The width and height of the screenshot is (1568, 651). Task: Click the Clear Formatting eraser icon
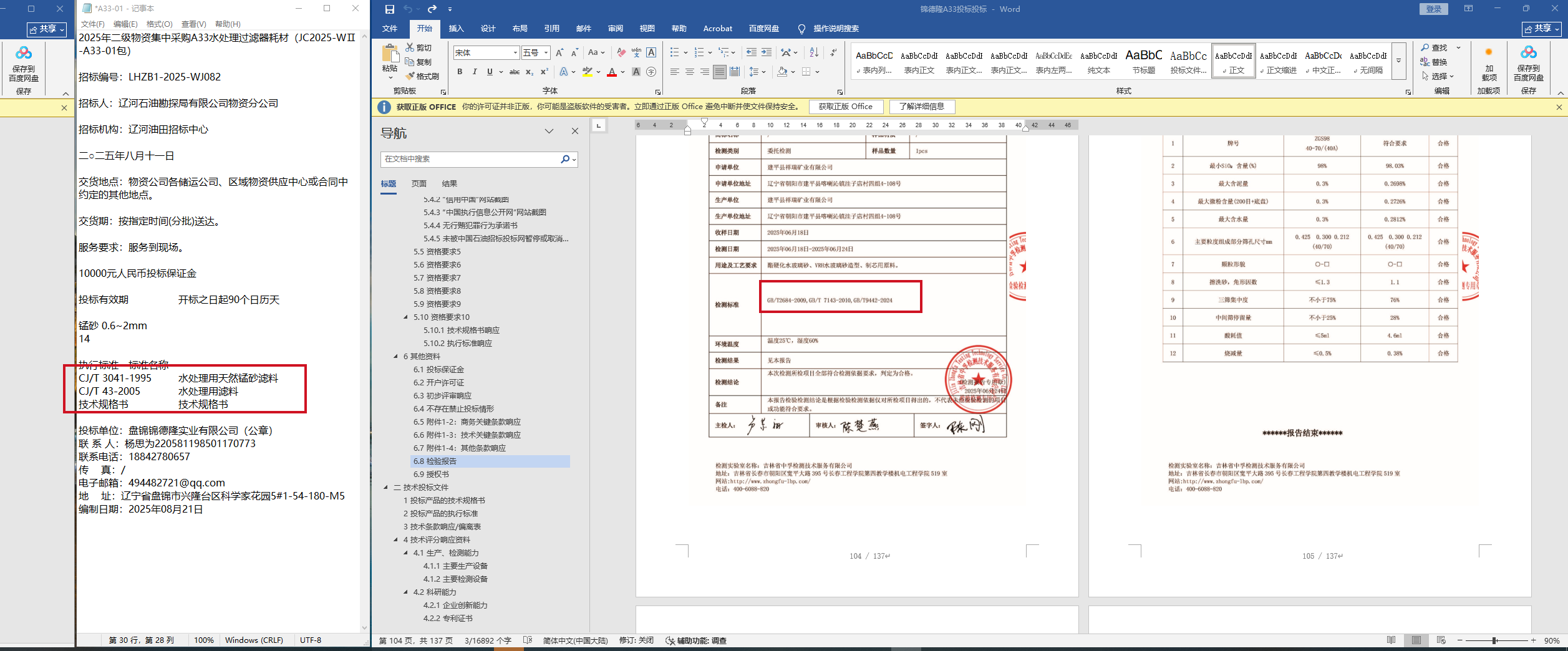tap(621, 53)
